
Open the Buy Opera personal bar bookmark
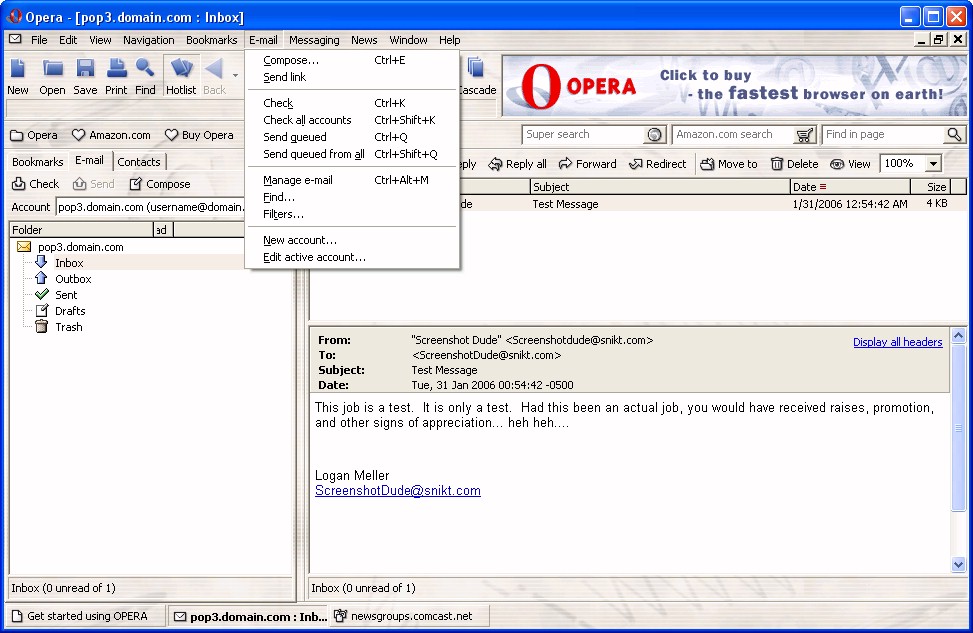199,135
